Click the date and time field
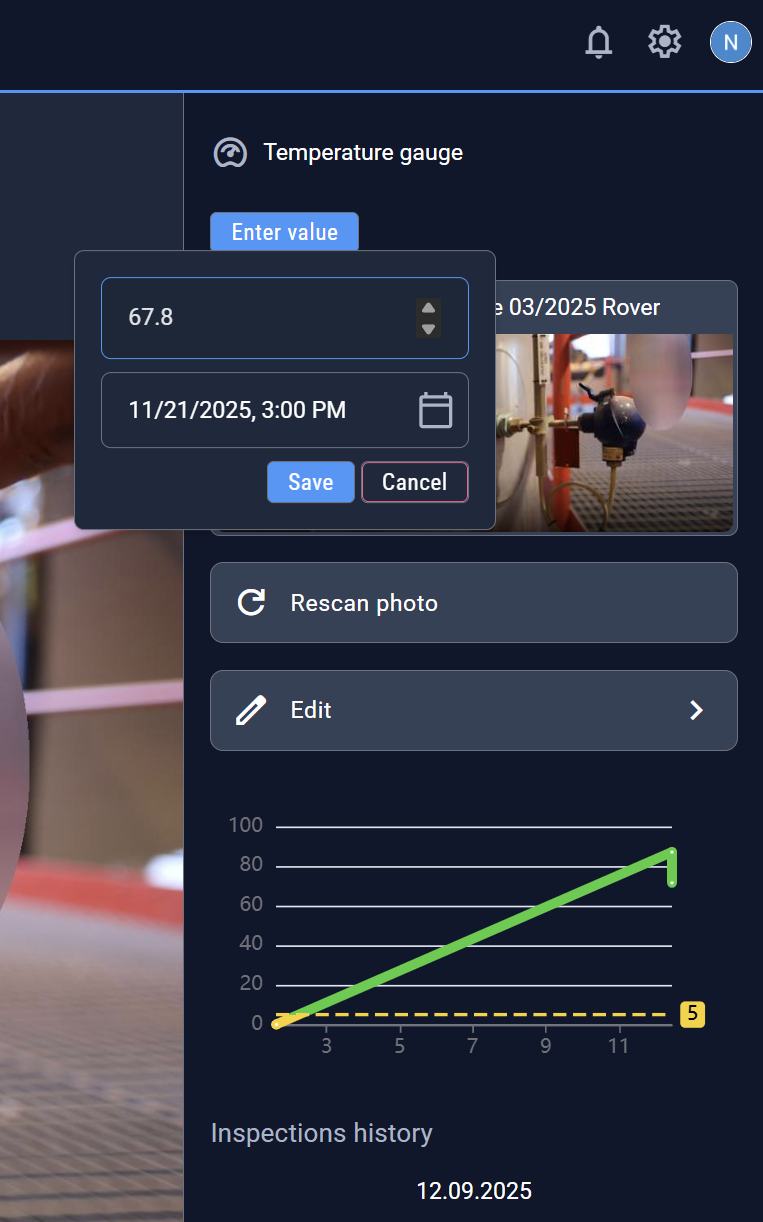The image size is (763, 1222). (285, 410)
